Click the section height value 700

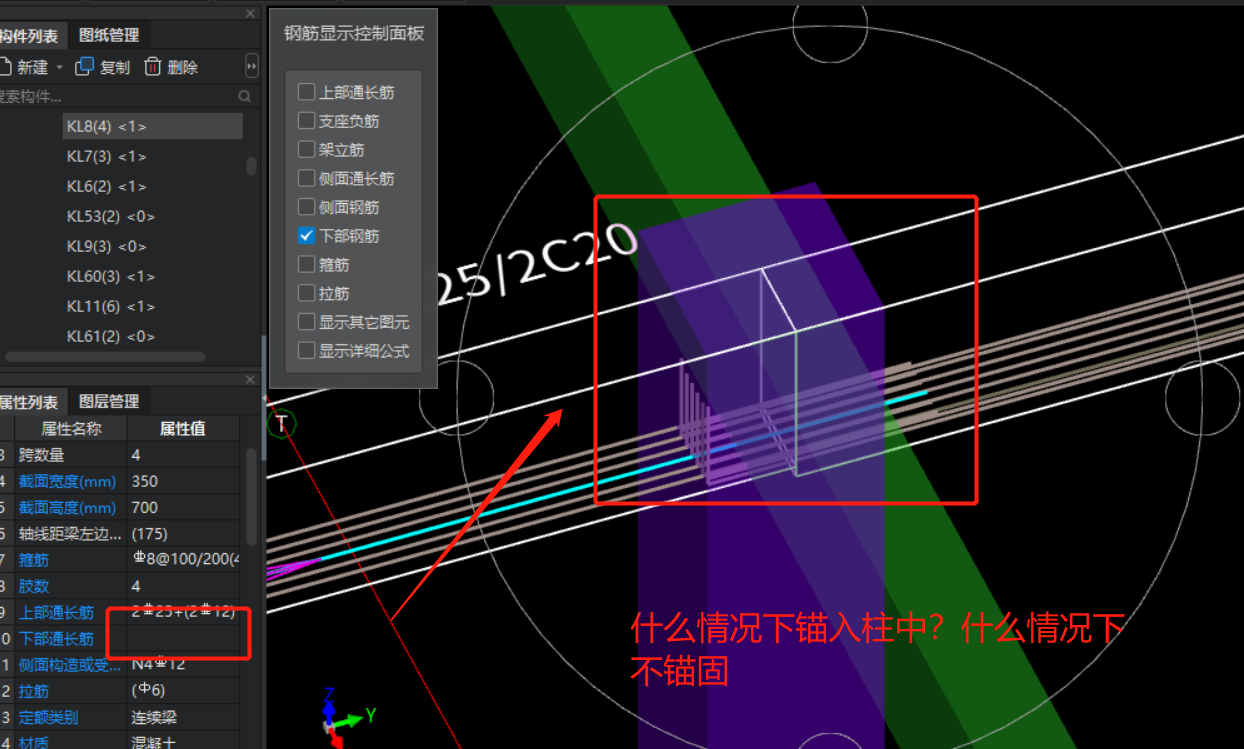pos(145,507)
